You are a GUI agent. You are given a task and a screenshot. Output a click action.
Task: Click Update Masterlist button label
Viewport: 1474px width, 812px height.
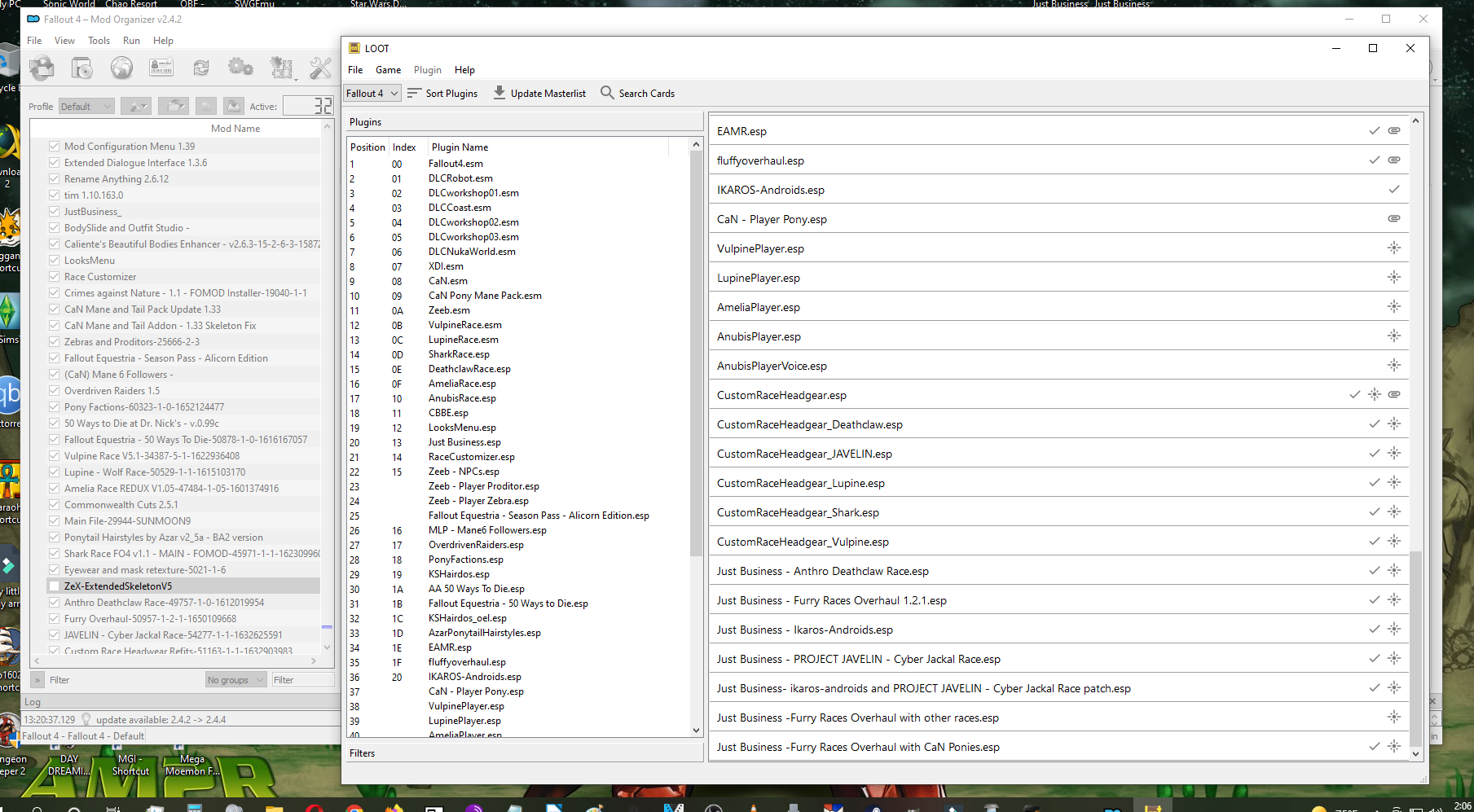[548, 94]
